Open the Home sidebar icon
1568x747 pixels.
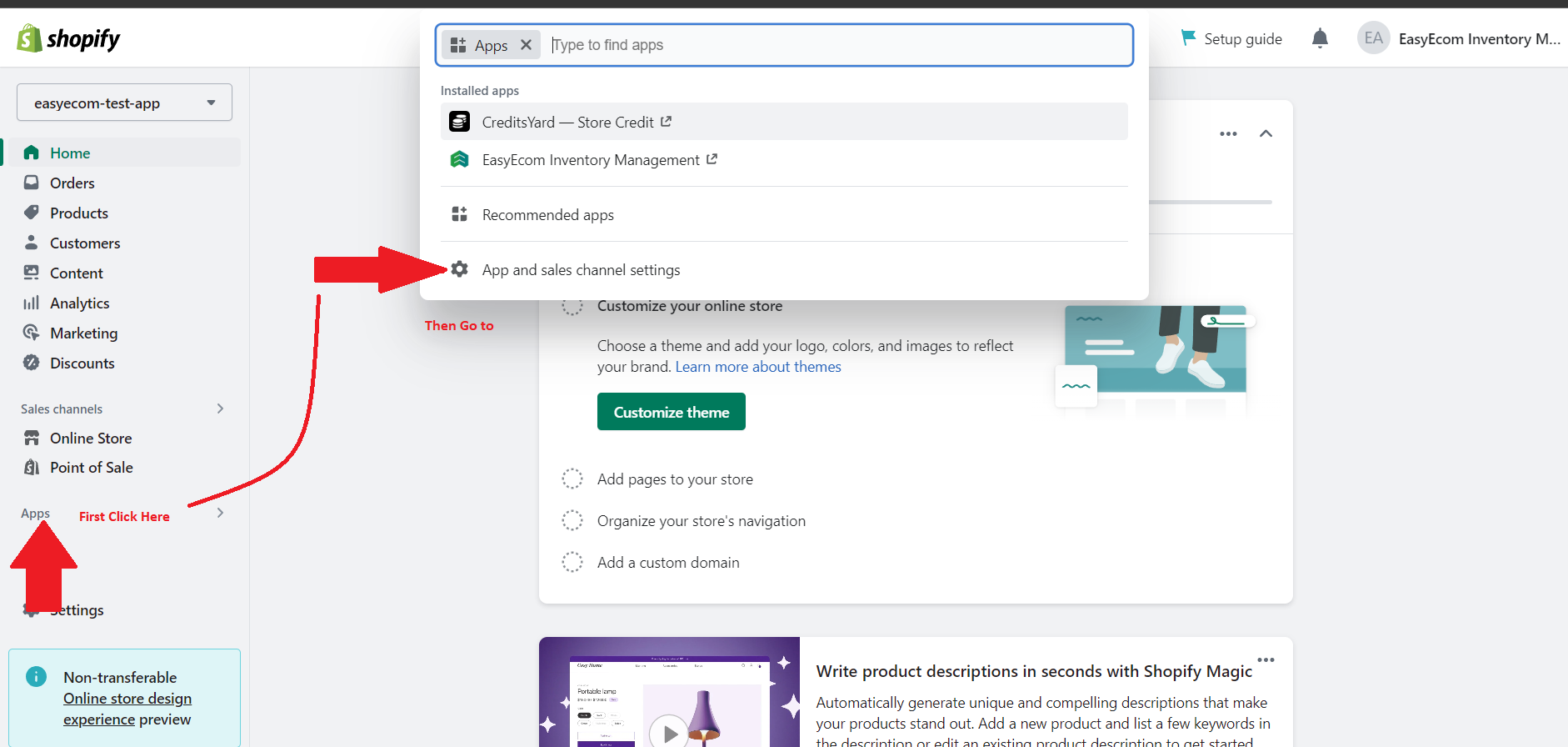pos(32,153)
